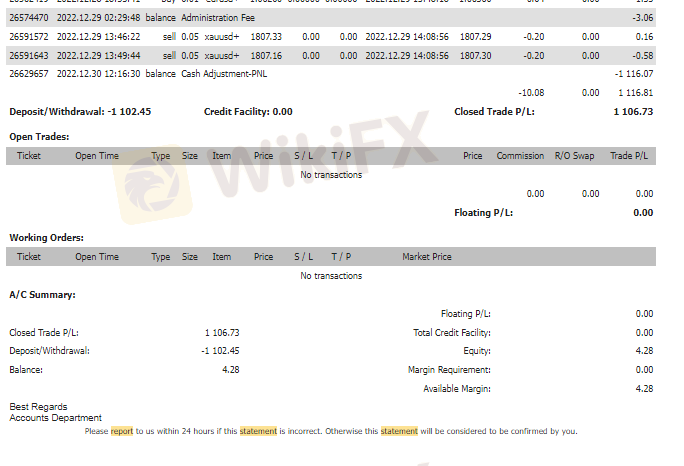The image size is (684, 466).
Task: Select Equity value 4.28
Action: pyautogui.click(x=644, y=351)
